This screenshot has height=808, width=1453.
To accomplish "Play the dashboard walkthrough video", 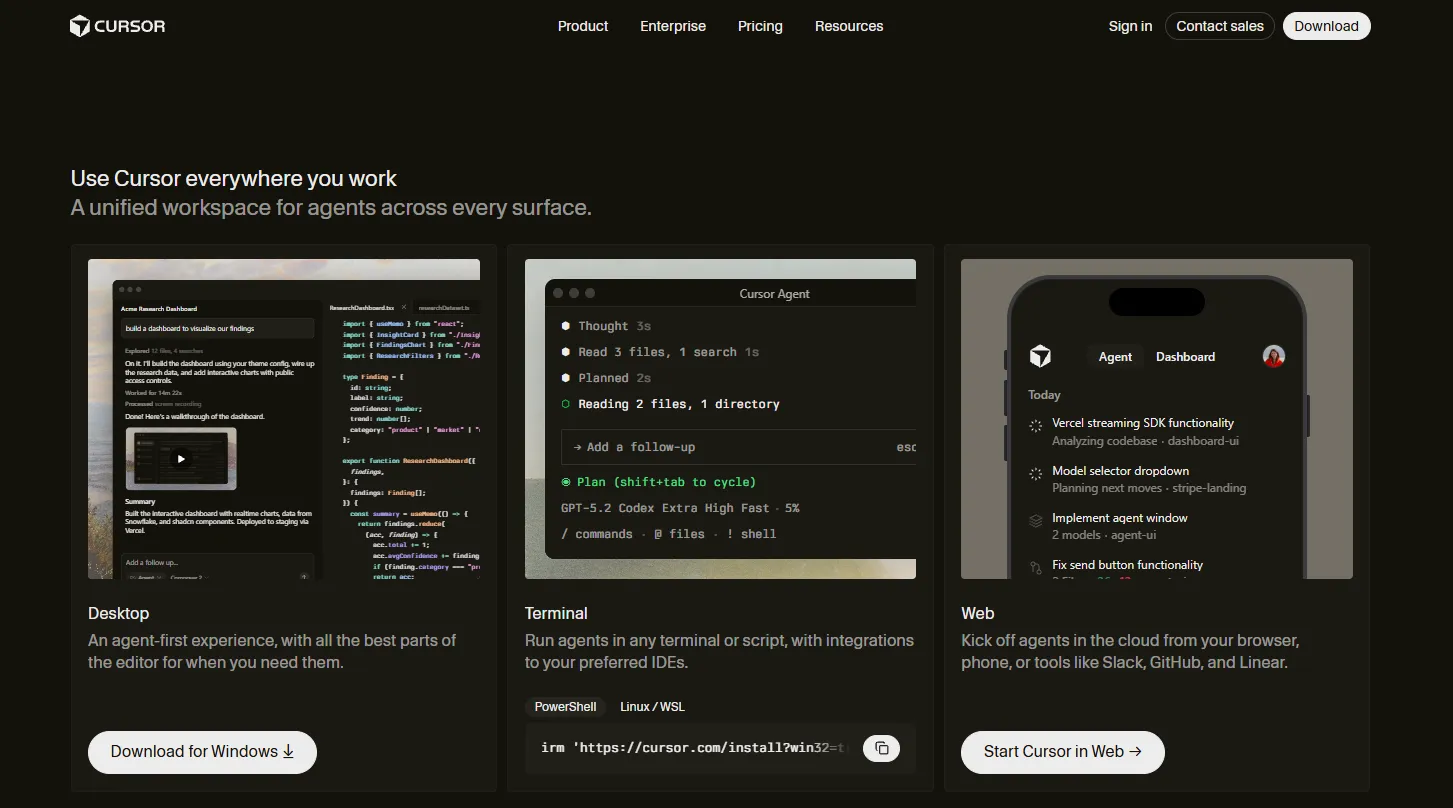I will 181,459.
